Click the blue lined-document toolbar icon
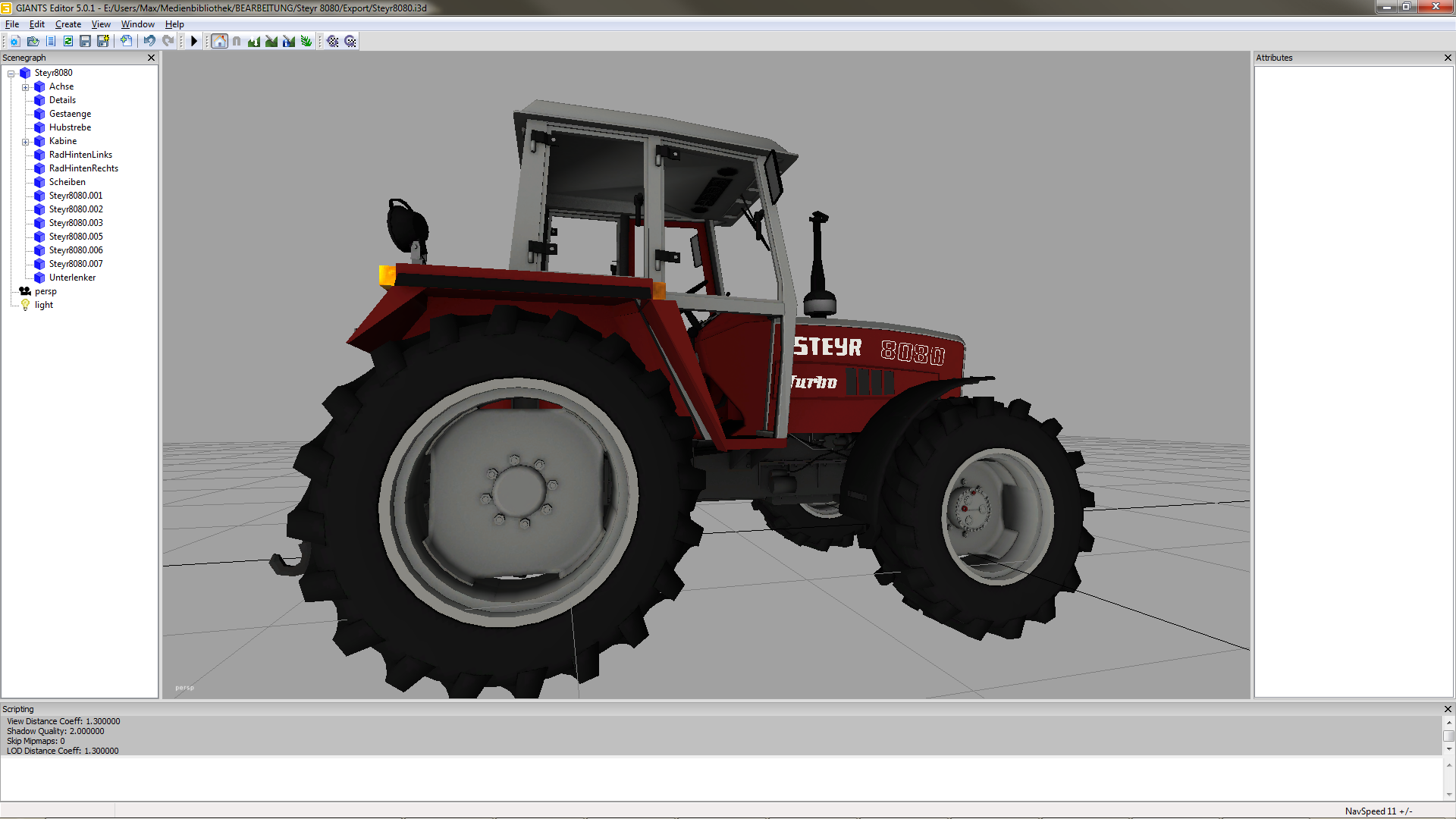The width and height of the screenshot is (1456, 819). tap(51, 41)
